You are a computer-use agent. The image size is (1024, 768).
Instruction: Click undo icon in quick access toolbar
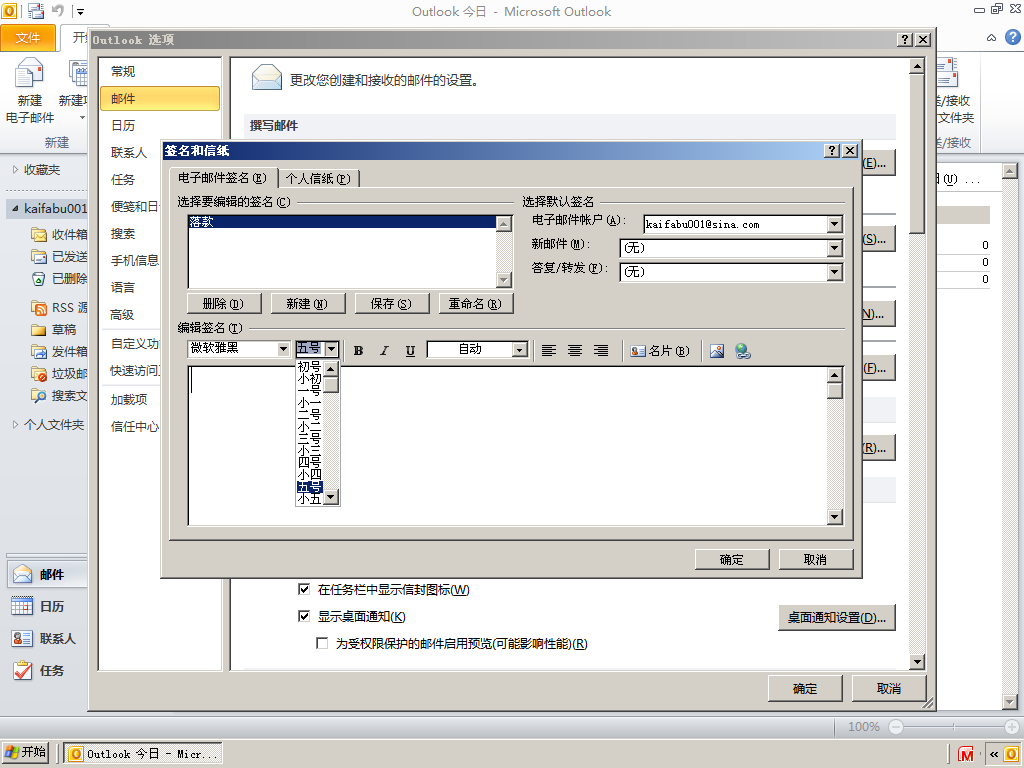point(58,11)
